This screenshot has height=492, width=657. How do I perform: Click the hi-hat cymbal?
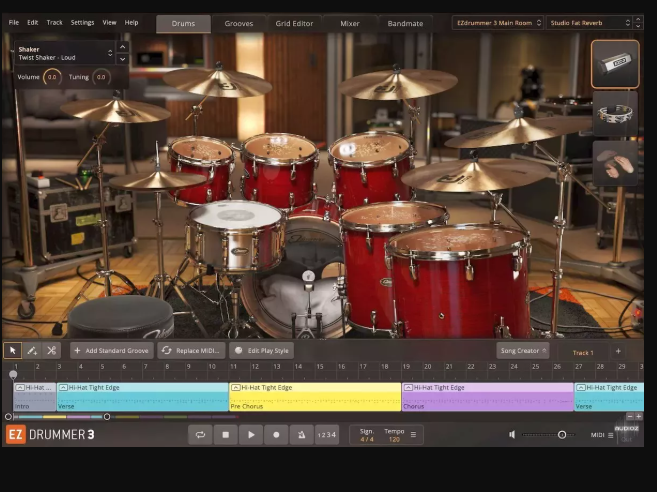pos(157,180)
